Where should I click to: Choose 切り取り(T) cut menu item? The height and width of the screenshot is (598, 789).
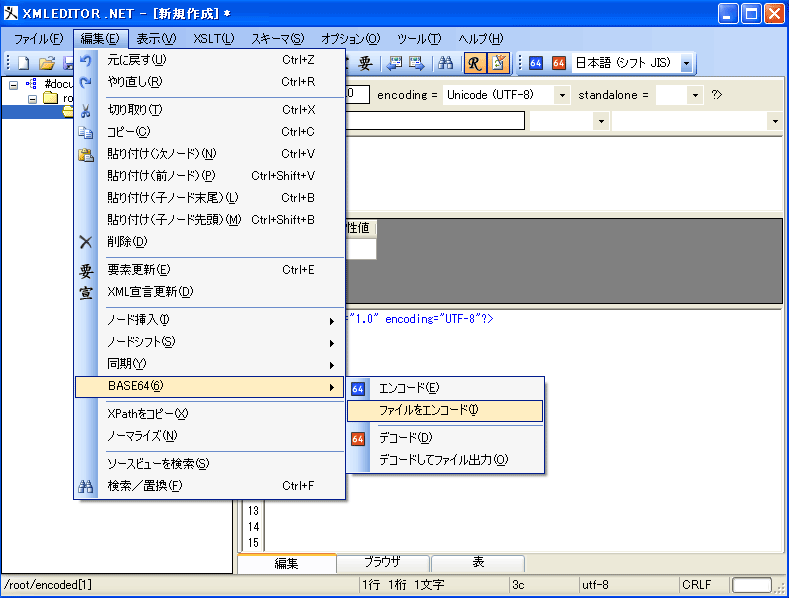coord(209,110)
